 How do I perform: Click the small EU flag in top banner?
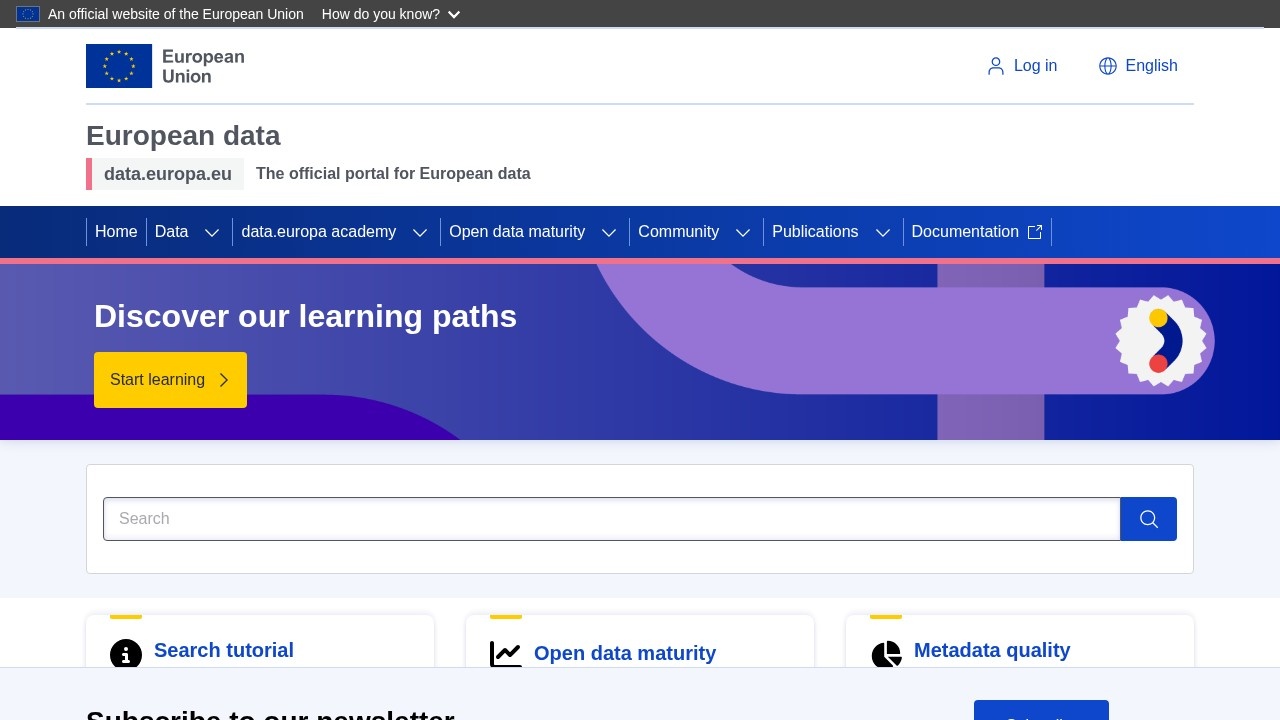(x=28, y=14)
